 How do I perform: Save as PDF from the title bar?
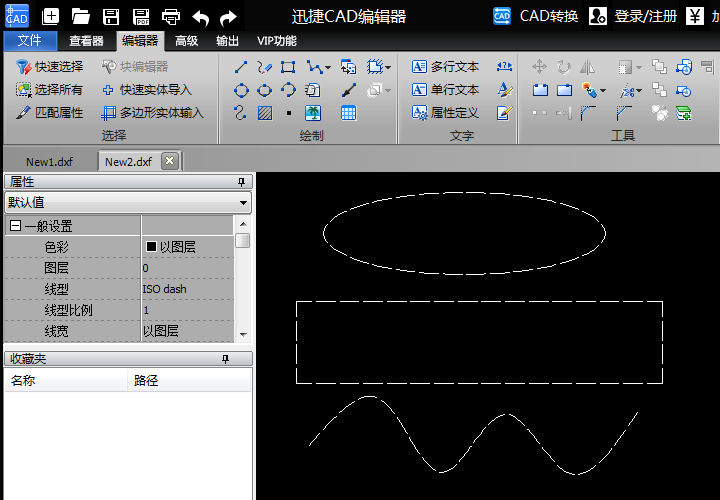click(x=141, y=17)
